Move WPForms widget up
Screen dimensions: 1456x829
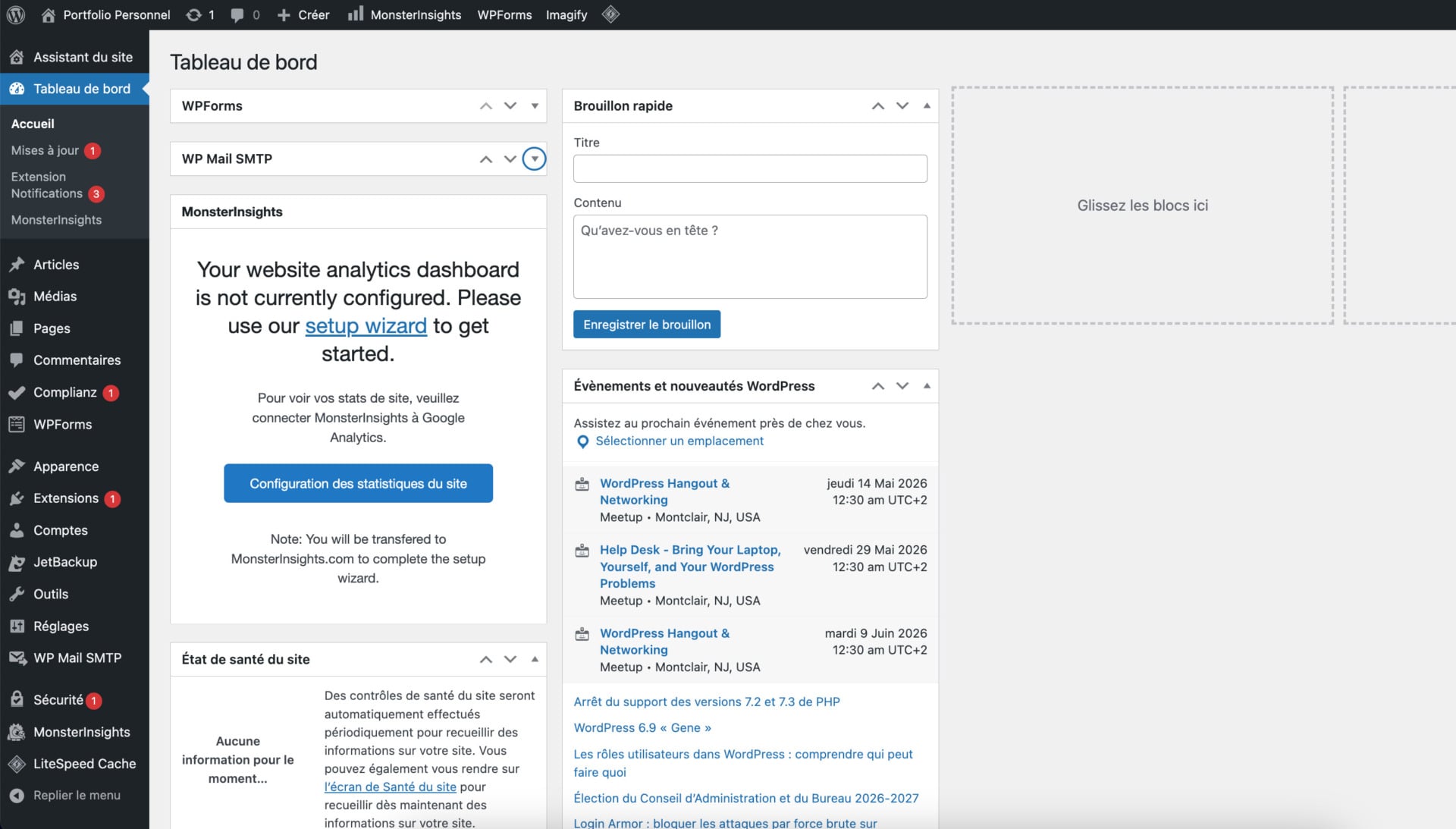click(x=486, y=106)
